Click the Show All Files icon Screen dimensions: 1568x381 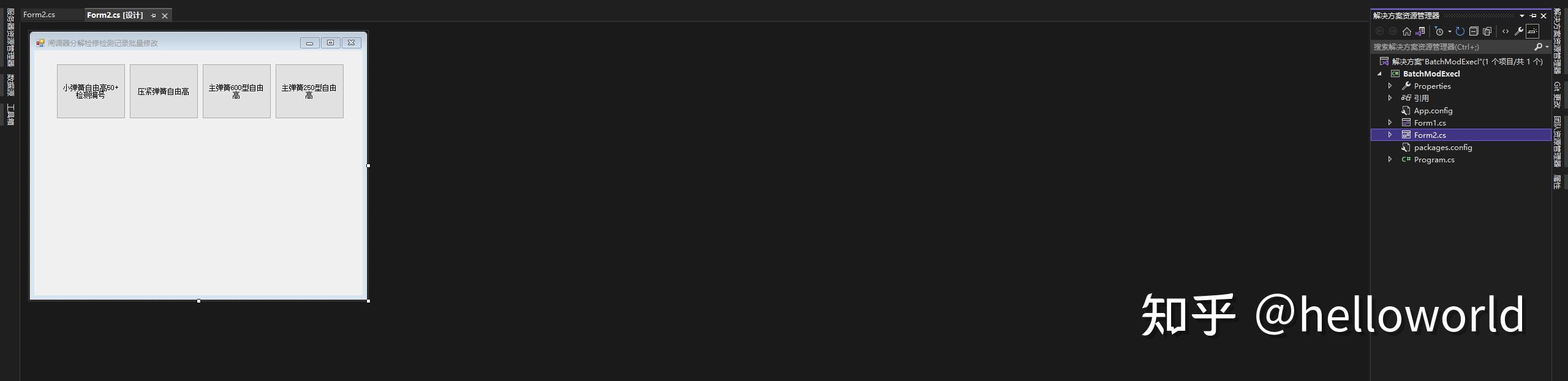point(1487,31)
